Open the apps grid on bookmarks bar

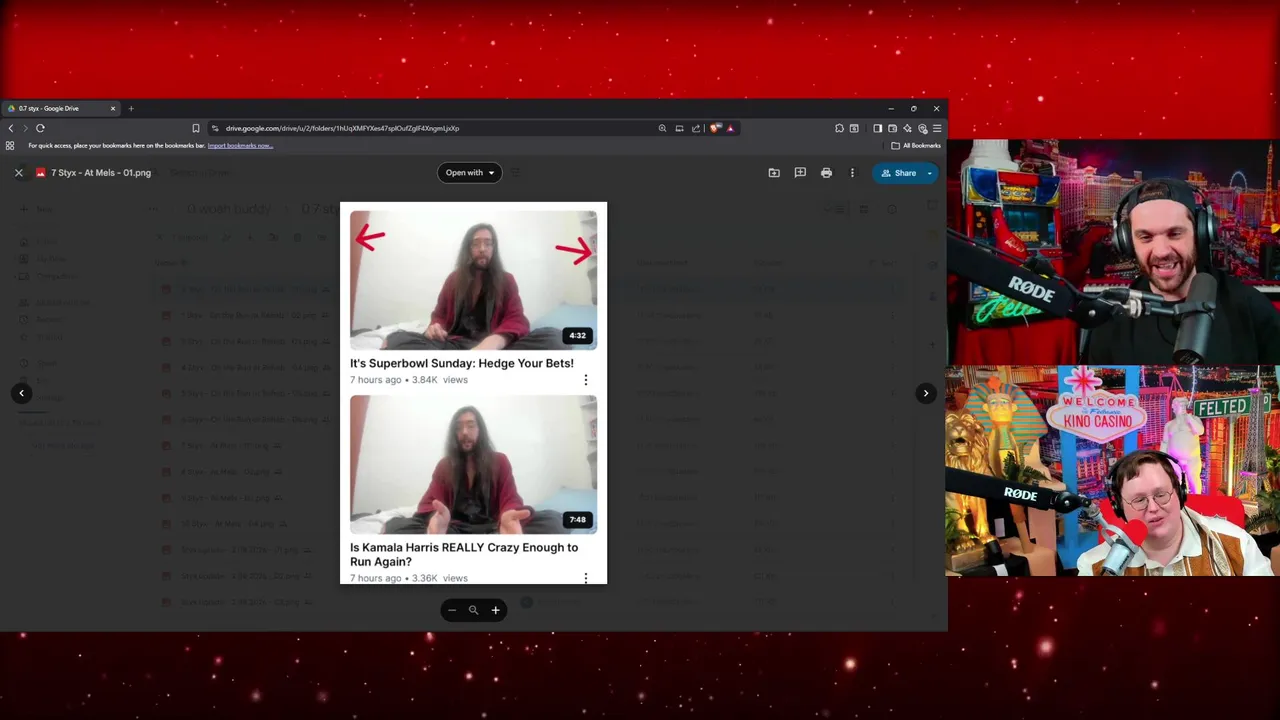(x=10, y=146)
